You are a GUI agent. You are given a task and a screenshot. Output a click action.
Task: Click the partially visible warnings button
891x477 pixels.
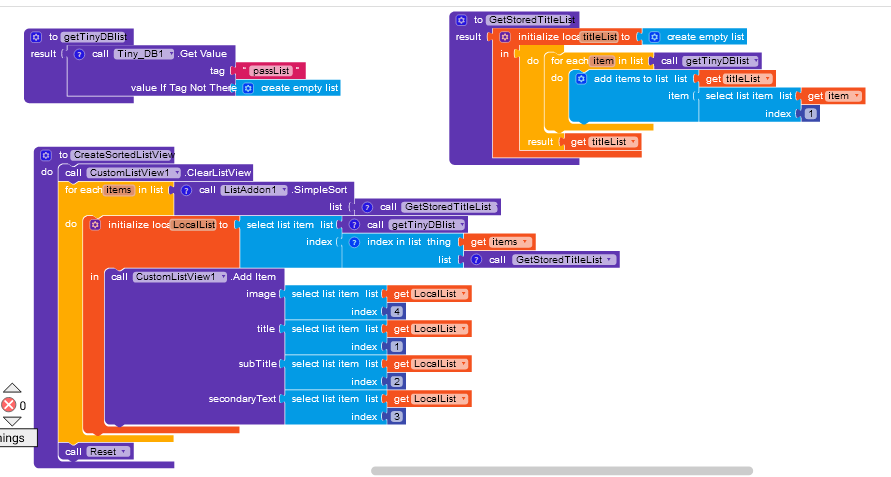18,438
